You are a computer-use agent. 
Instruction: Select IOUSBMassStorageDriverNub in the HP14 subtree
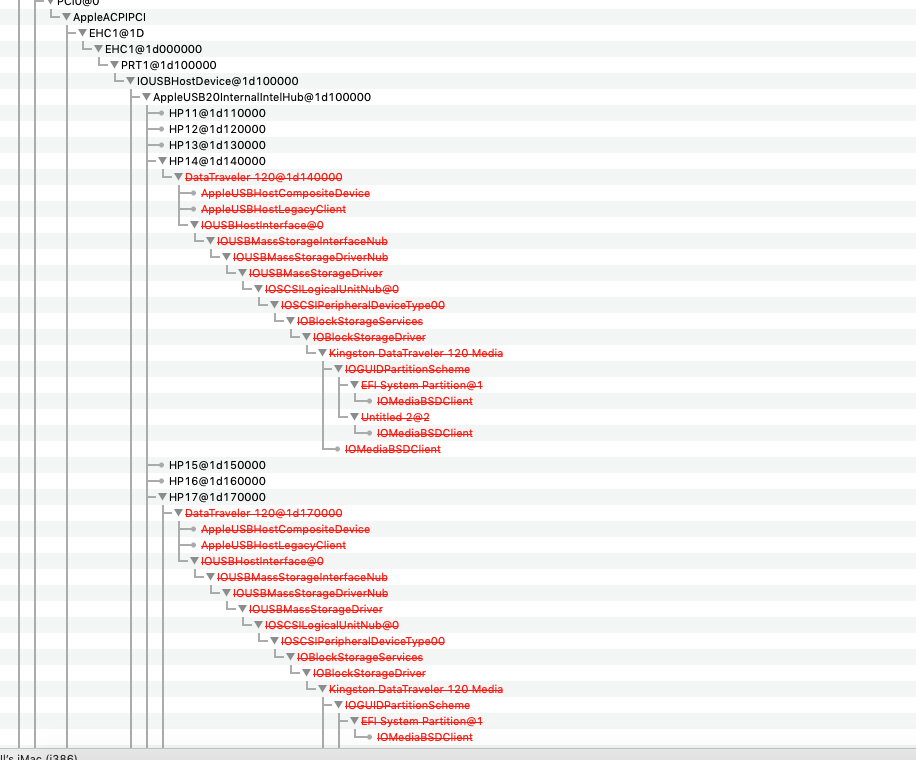click(x=310, y=257)
